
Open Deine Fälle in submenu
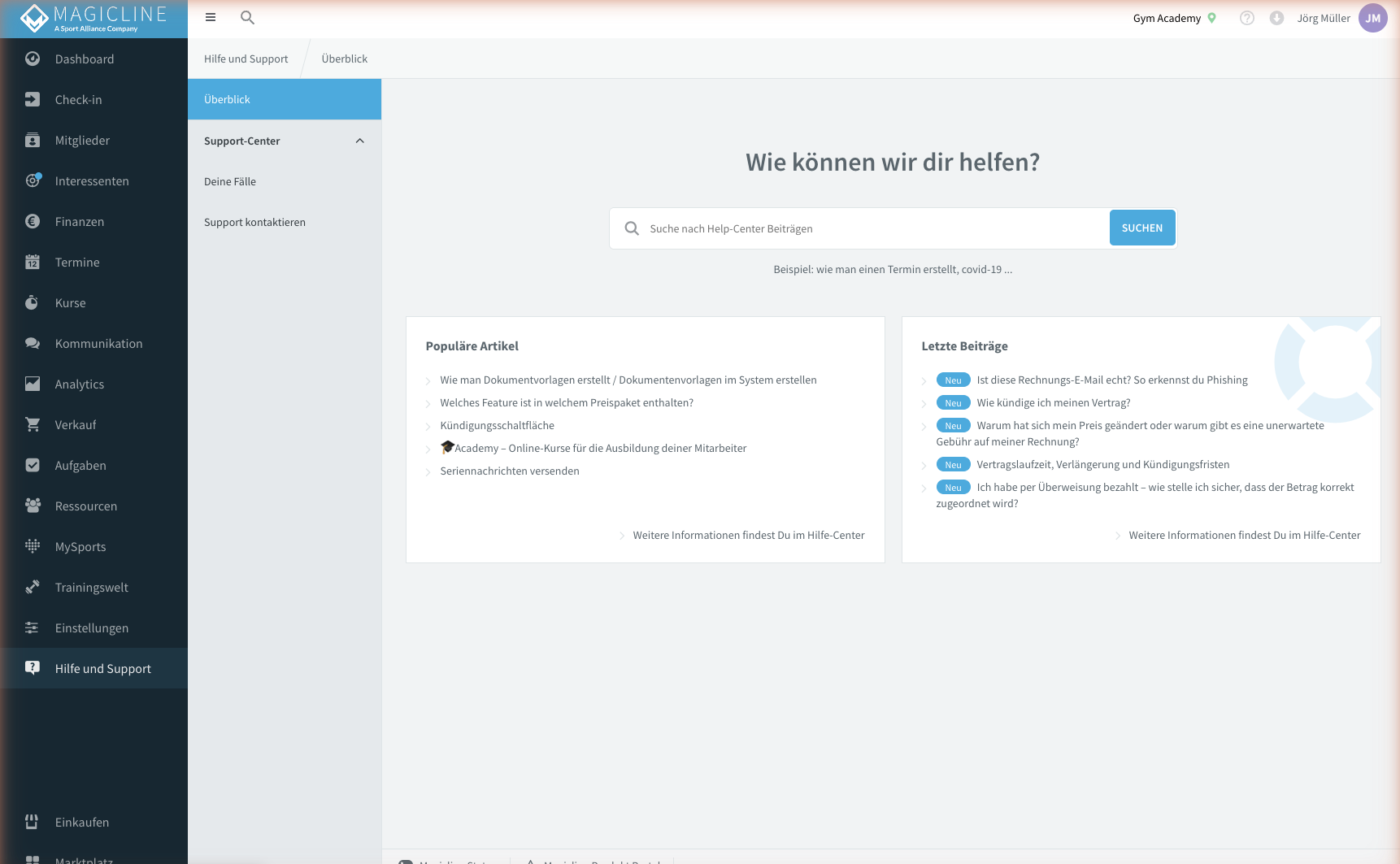[x=230, y=181]
